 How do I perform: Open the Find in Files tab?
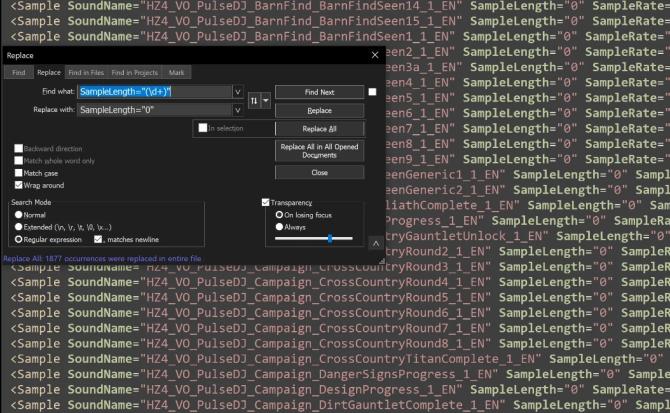[x=86, y=73]
